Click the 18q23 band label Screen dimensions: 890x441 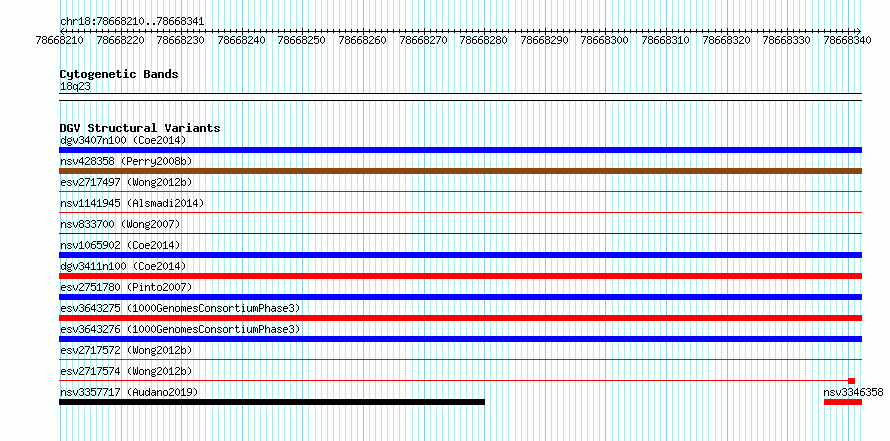tap(75, 87)
